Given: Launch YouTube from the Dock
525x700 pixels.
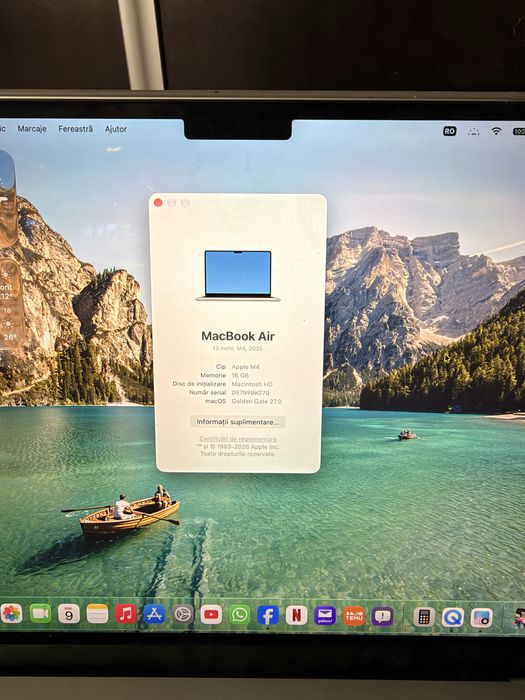Looking at the screenshot, I should coord(211,615).
